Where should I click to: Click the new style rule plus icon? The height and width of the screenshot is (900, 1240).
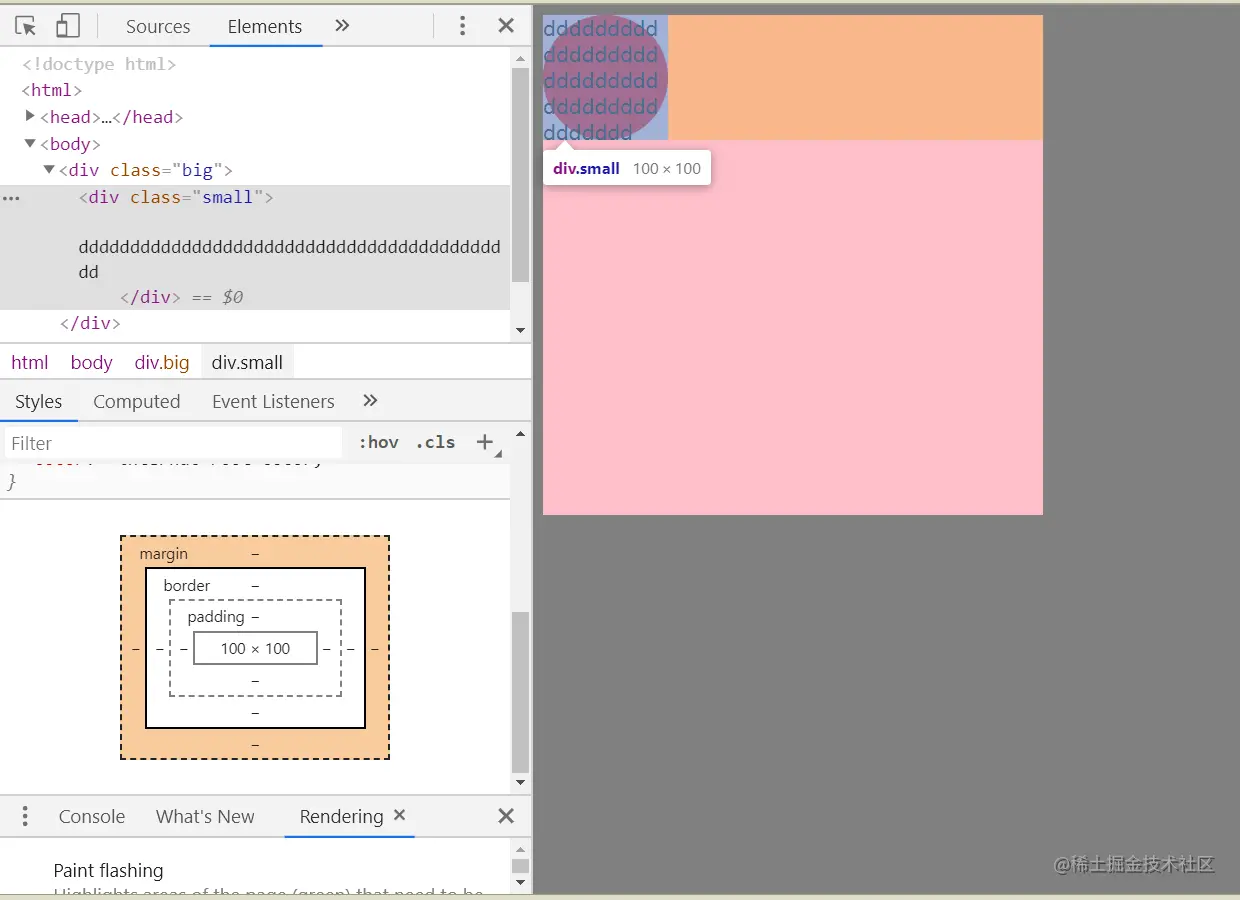tap(485, 442)
